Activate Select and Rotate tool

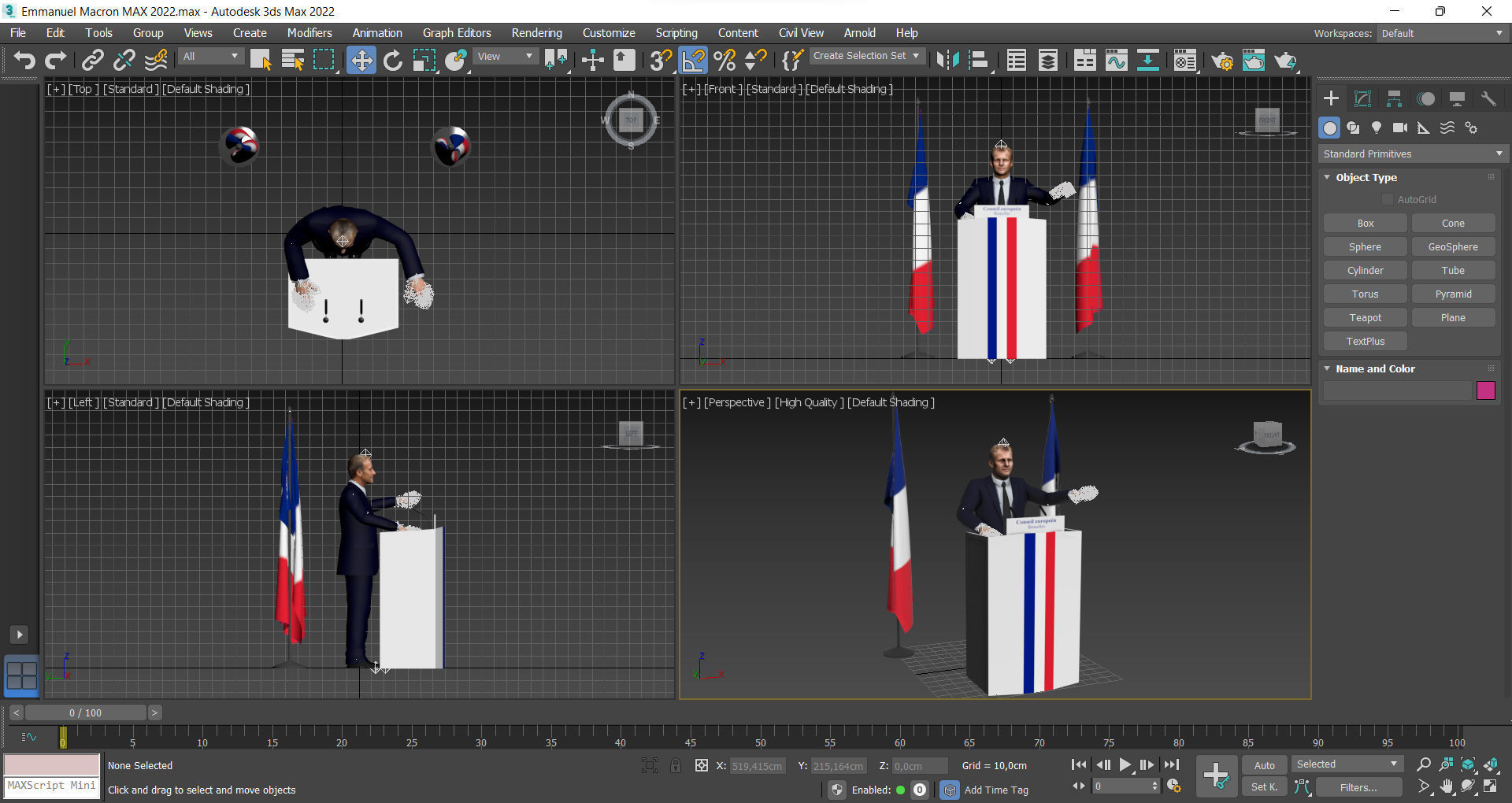[392, 60]
